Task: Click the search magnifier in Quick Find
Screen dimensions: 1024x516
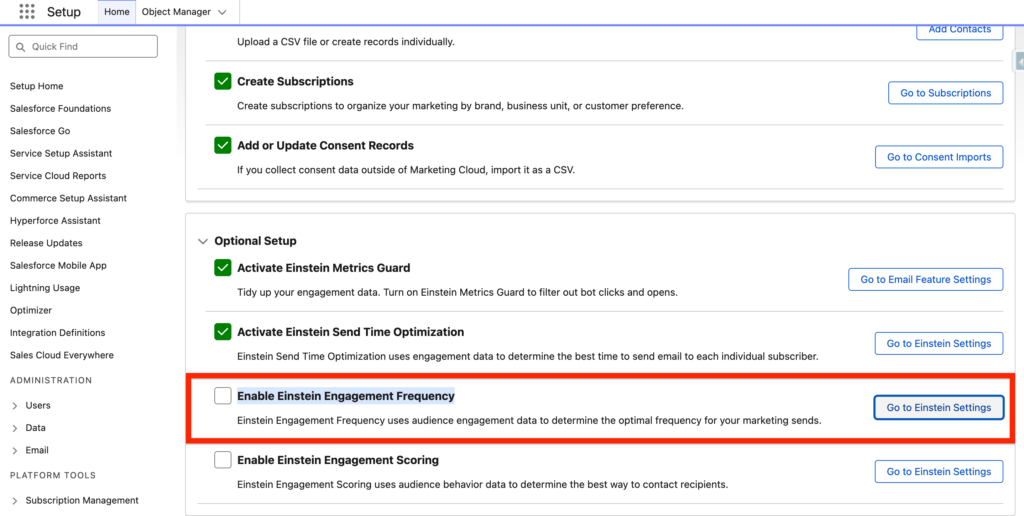Action: tap(21, 47)
